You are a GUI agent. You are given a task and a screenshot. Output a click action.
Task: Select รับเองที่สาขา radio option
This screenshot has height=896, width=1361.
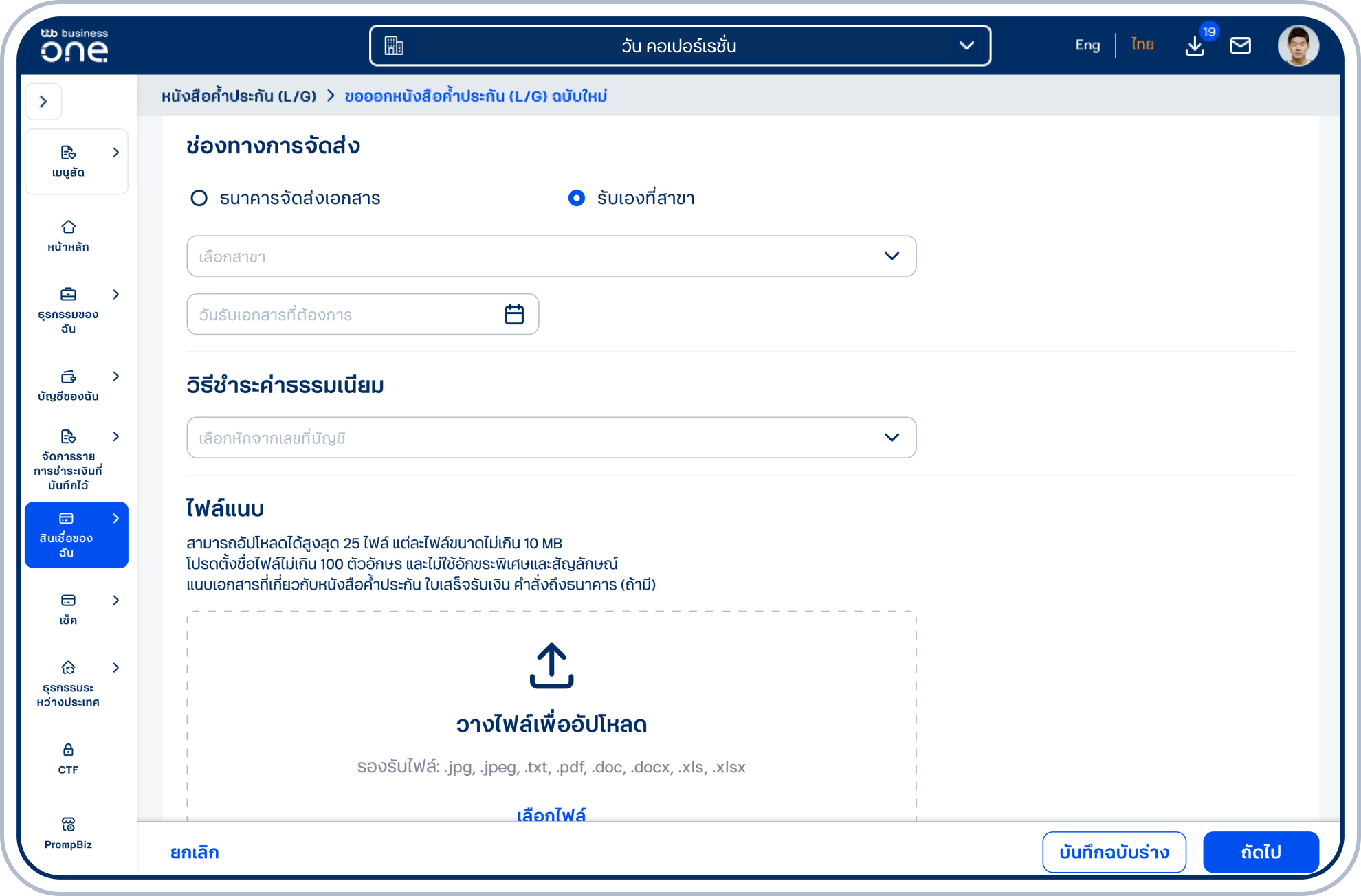(x=577, y=199)
